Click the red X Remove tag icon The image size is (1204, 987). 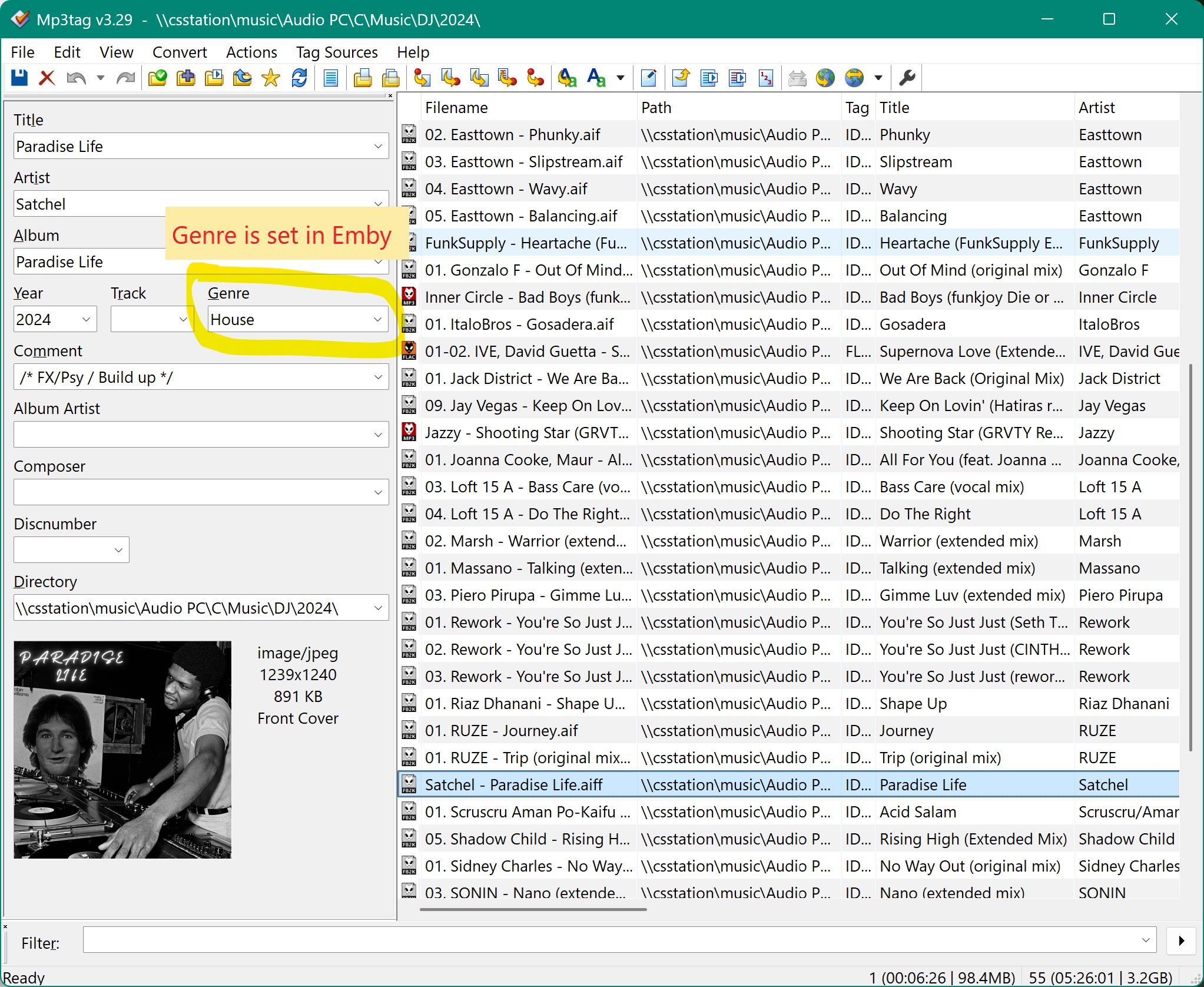pos(47,78)
